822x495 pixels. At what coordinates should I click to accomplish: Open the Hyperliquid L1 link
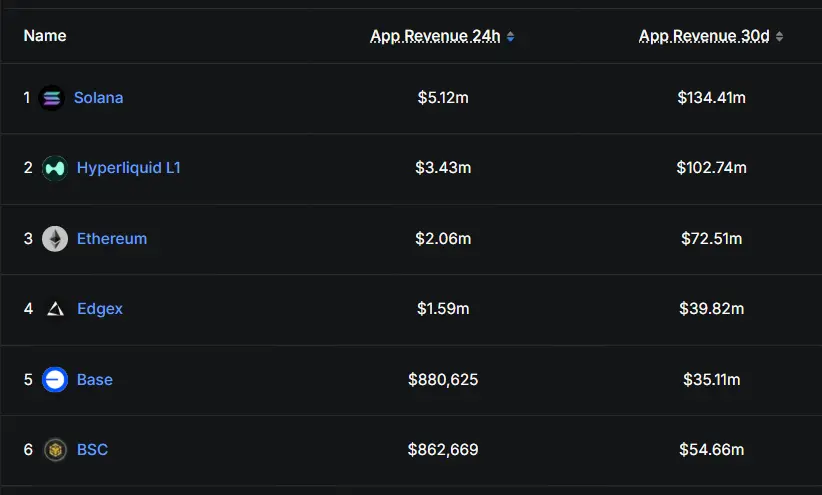[x=128, y=168]
